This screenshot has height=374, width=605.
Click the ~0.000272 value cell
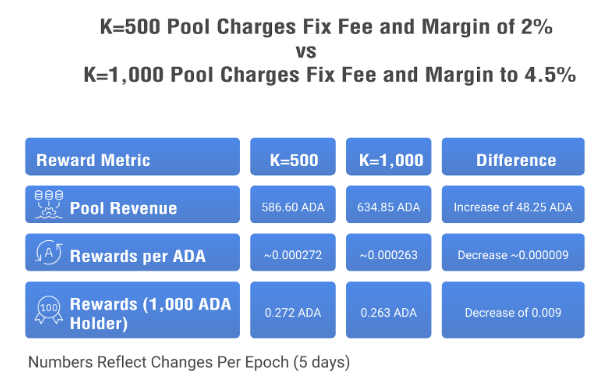pyautogui.click(x=293, y=252)
